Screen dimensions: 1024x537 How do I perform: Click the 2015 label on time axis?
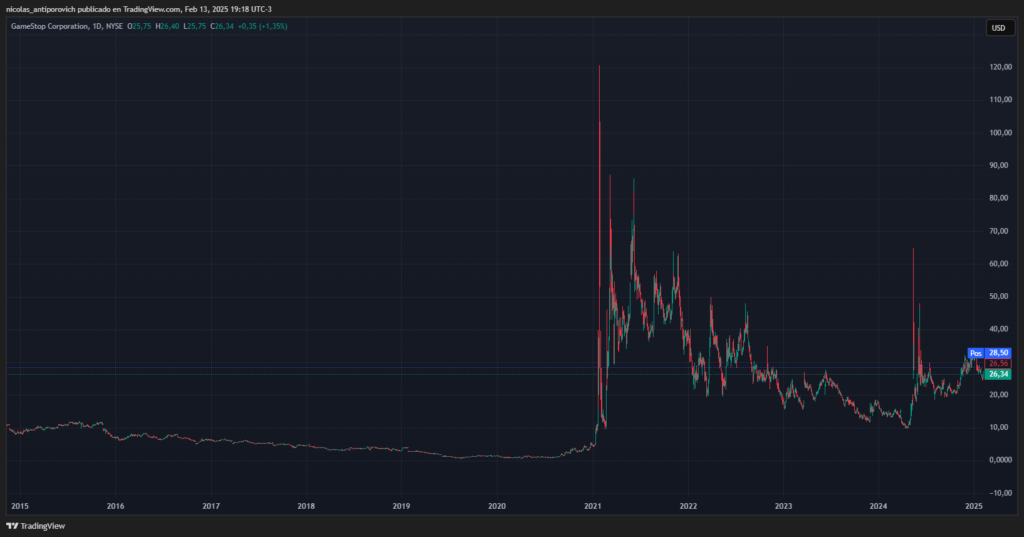(20, 506)
